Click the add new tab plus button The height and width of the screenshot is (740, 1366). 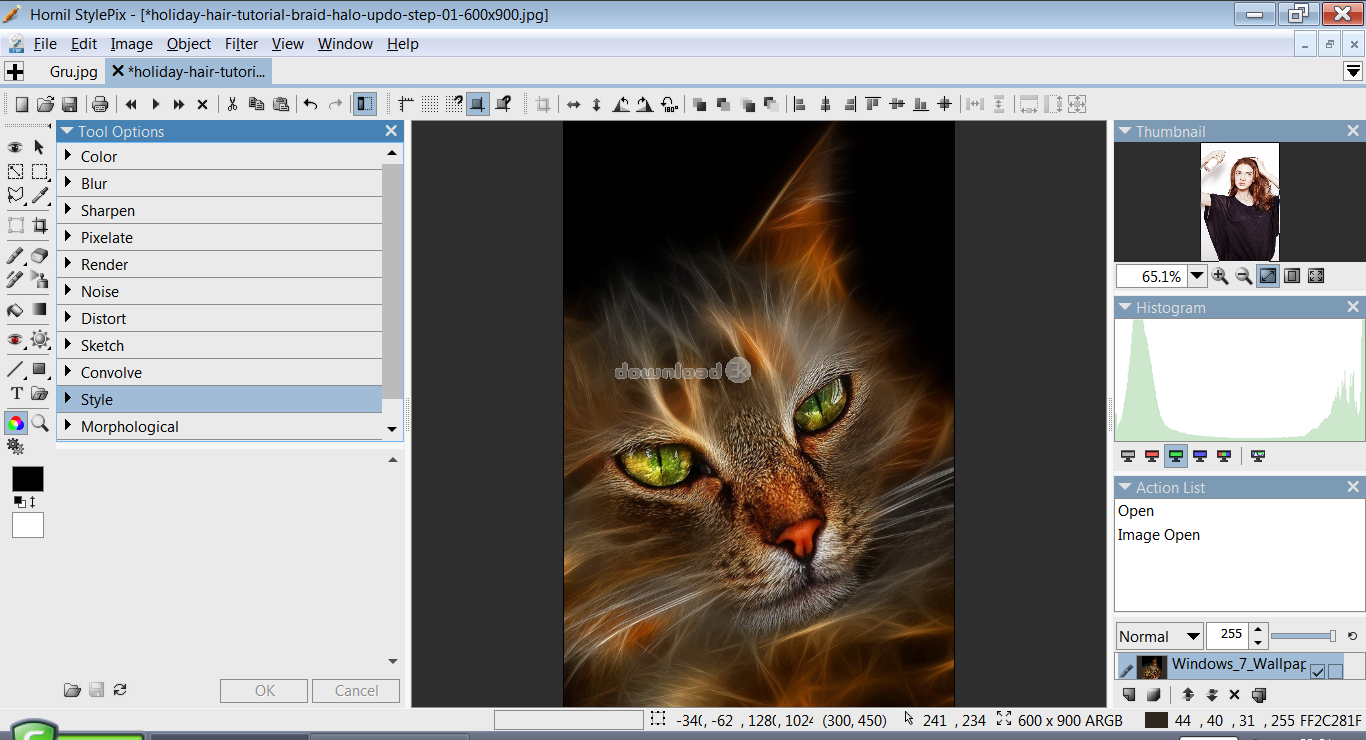pos(14,71)
